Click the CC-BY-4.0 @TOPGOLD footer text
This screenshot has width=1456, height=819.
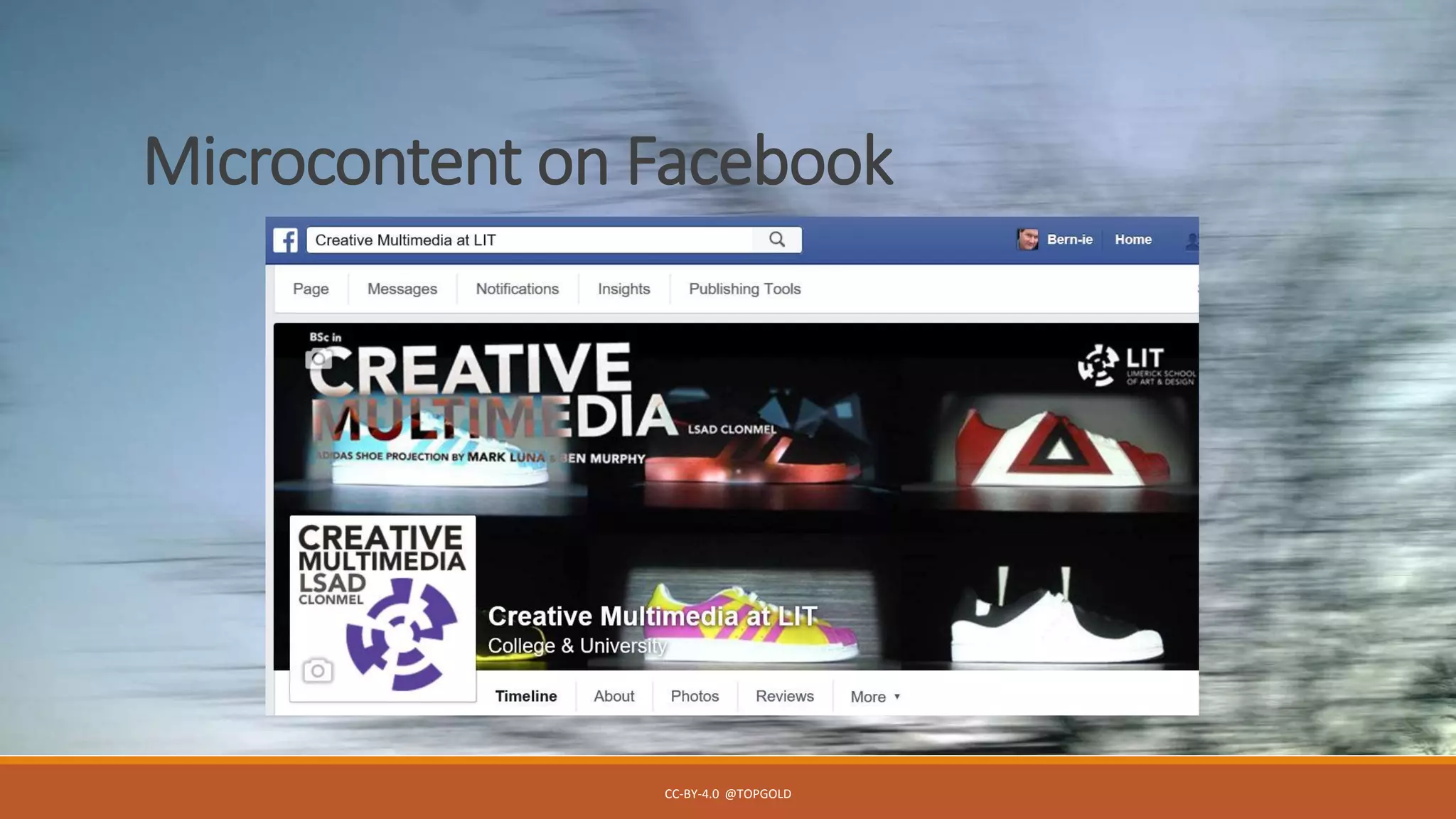(728, 794)
